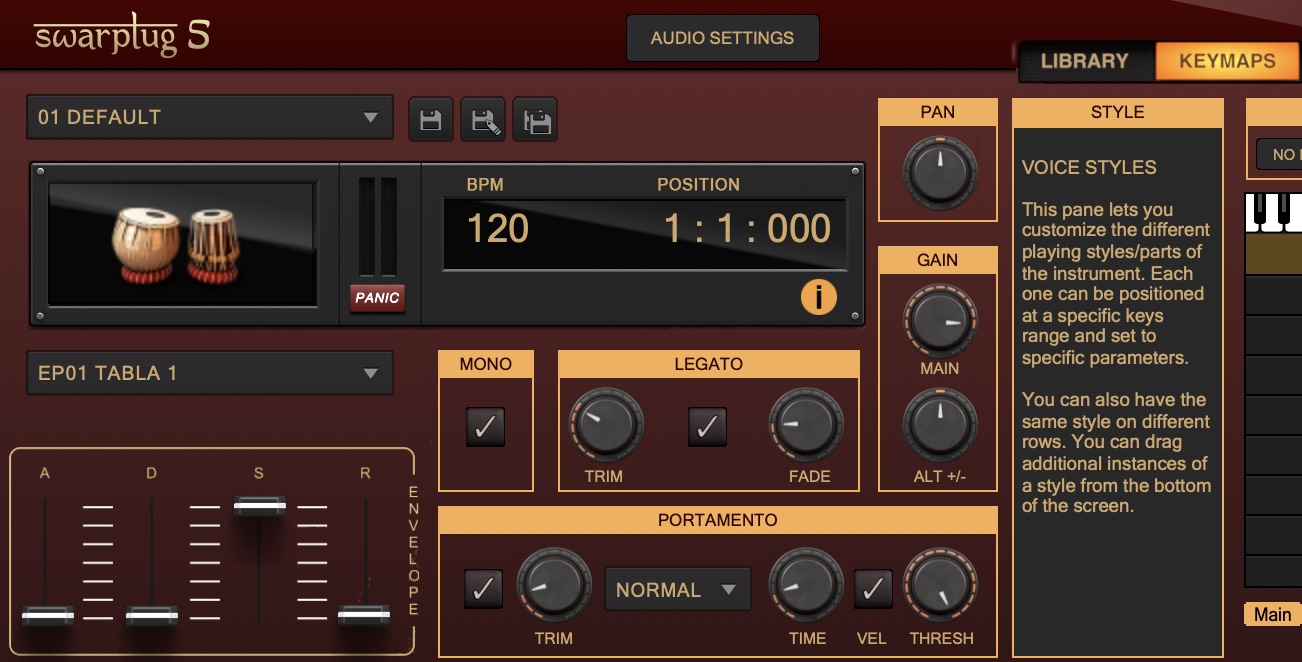Click the ALT +/- gain knob
This screenshot has height=662, width=1302.
939,425
